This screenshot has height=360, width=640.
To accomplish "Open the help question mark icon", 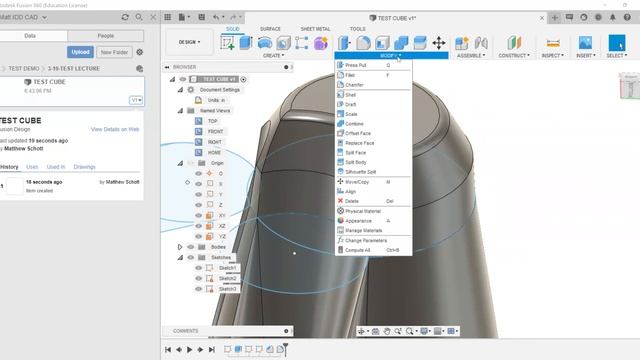I will [x=627, y=17].
